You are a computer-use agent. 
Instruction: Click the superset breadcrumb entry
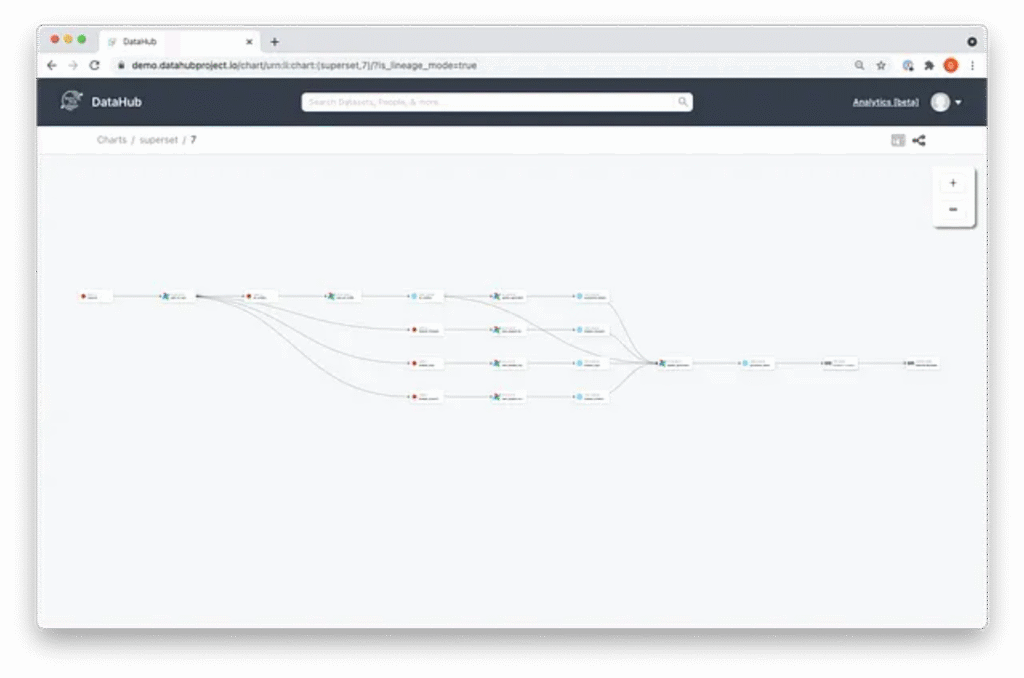click(158, 140)
